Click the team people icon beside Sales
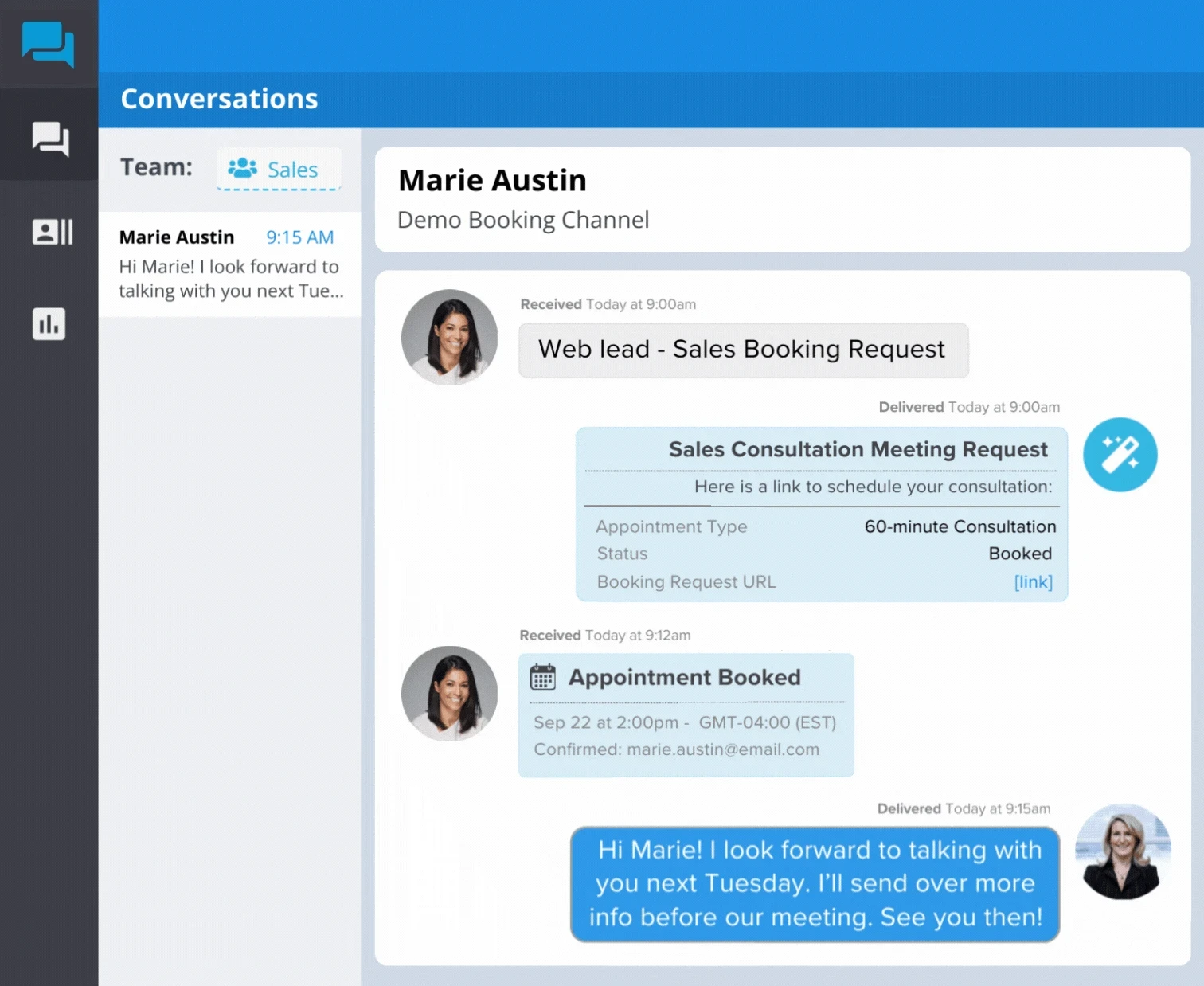The width and height of the screenshot is (1204, 986). [242, 168]
